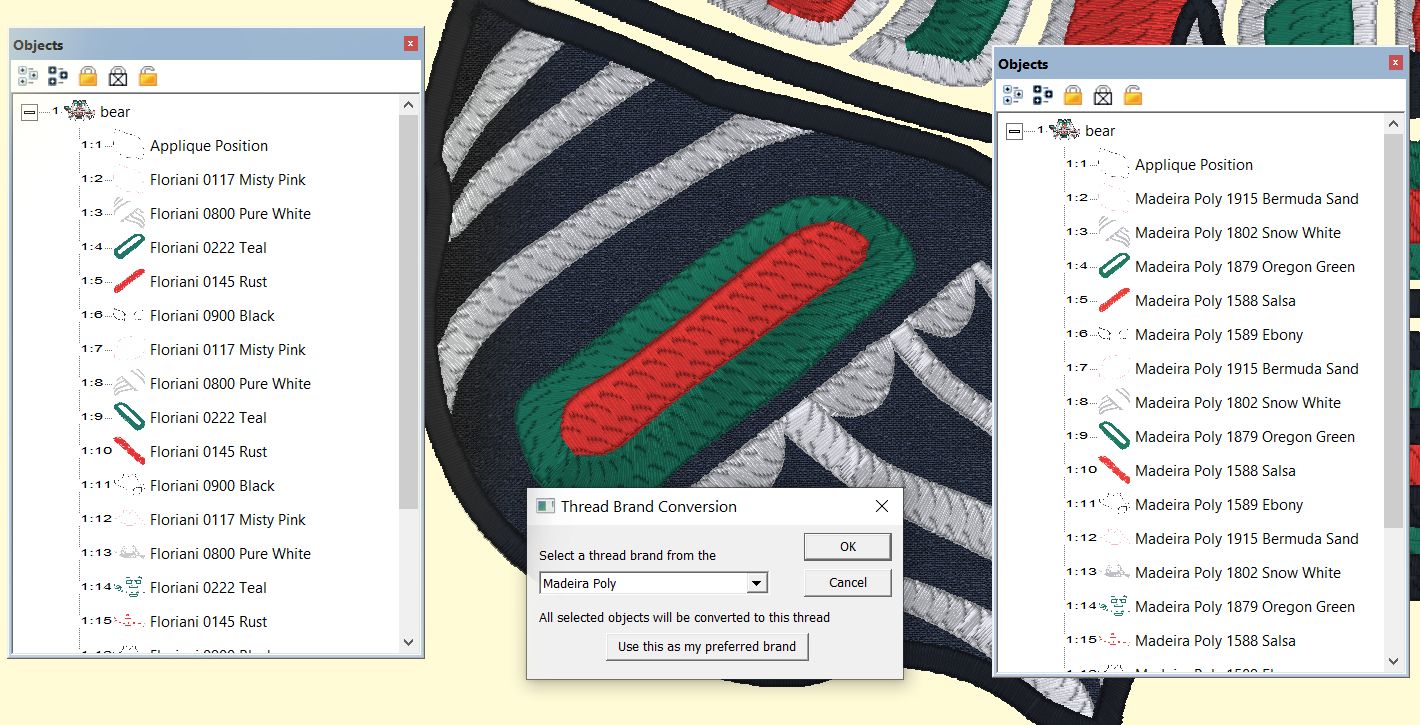
Task: Select 1:9 Floriani 0222 Teal object
Action: click(208, 418)
